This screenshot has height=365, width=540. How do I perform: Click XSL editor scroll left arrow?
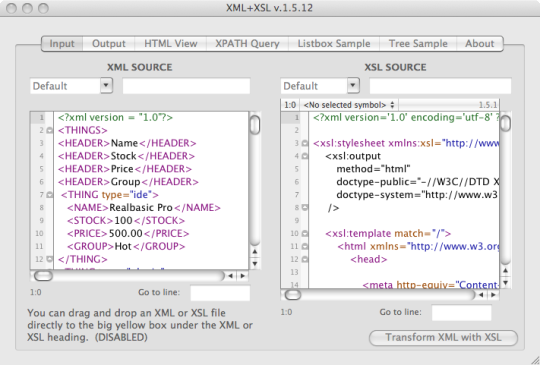pyautogui.click(x=481, y=295)
